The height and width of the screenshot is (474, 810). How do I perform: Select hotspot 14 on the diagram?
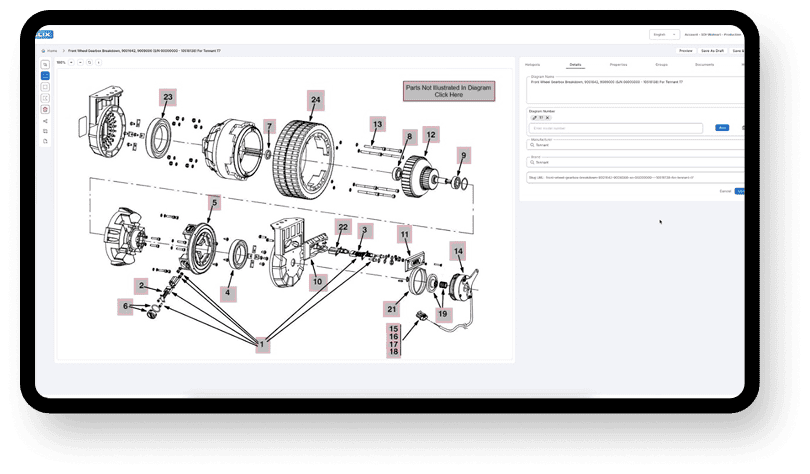(x=458, y=251)
